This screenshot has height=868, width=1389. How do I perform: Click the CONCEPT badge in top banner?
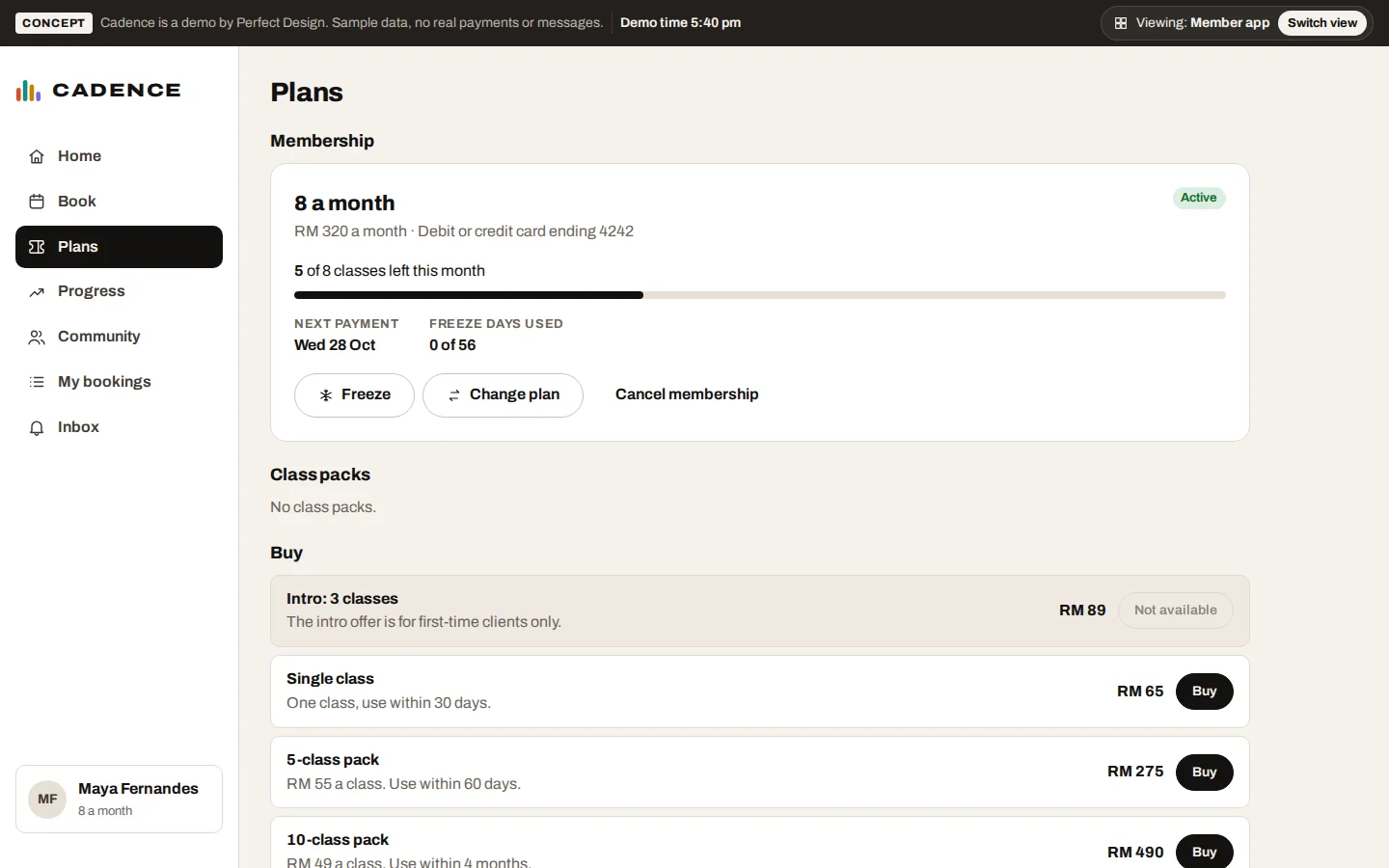click(54, 23)
